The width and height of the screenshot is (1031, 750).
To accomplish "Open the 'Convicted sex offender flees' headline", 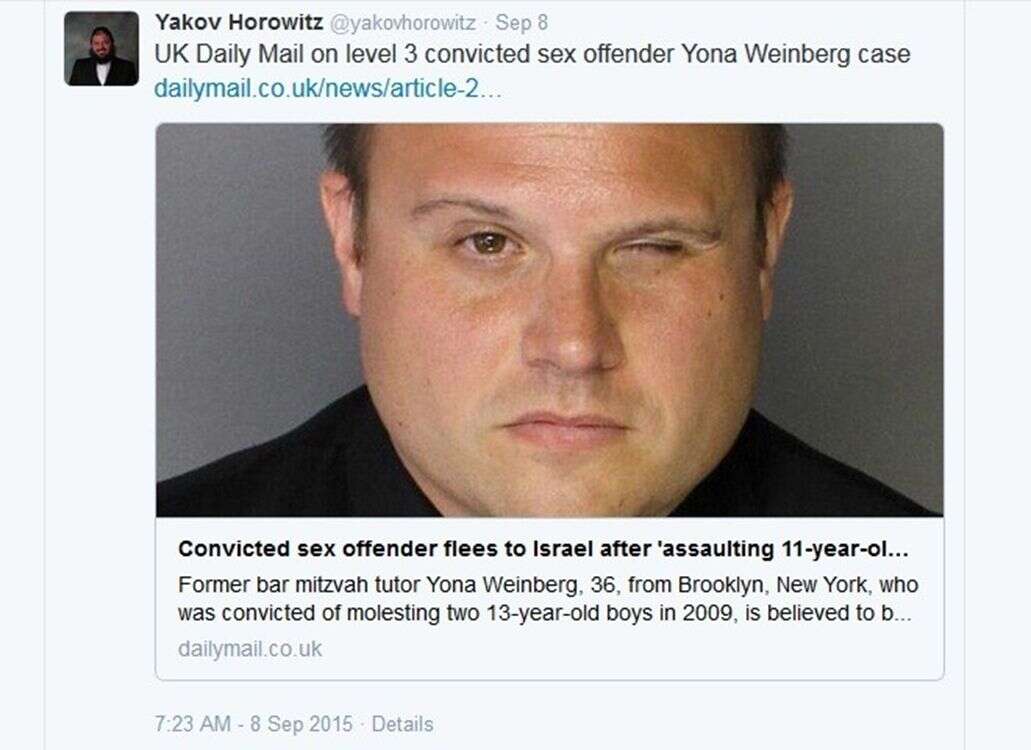I will [x=543, y=548].
